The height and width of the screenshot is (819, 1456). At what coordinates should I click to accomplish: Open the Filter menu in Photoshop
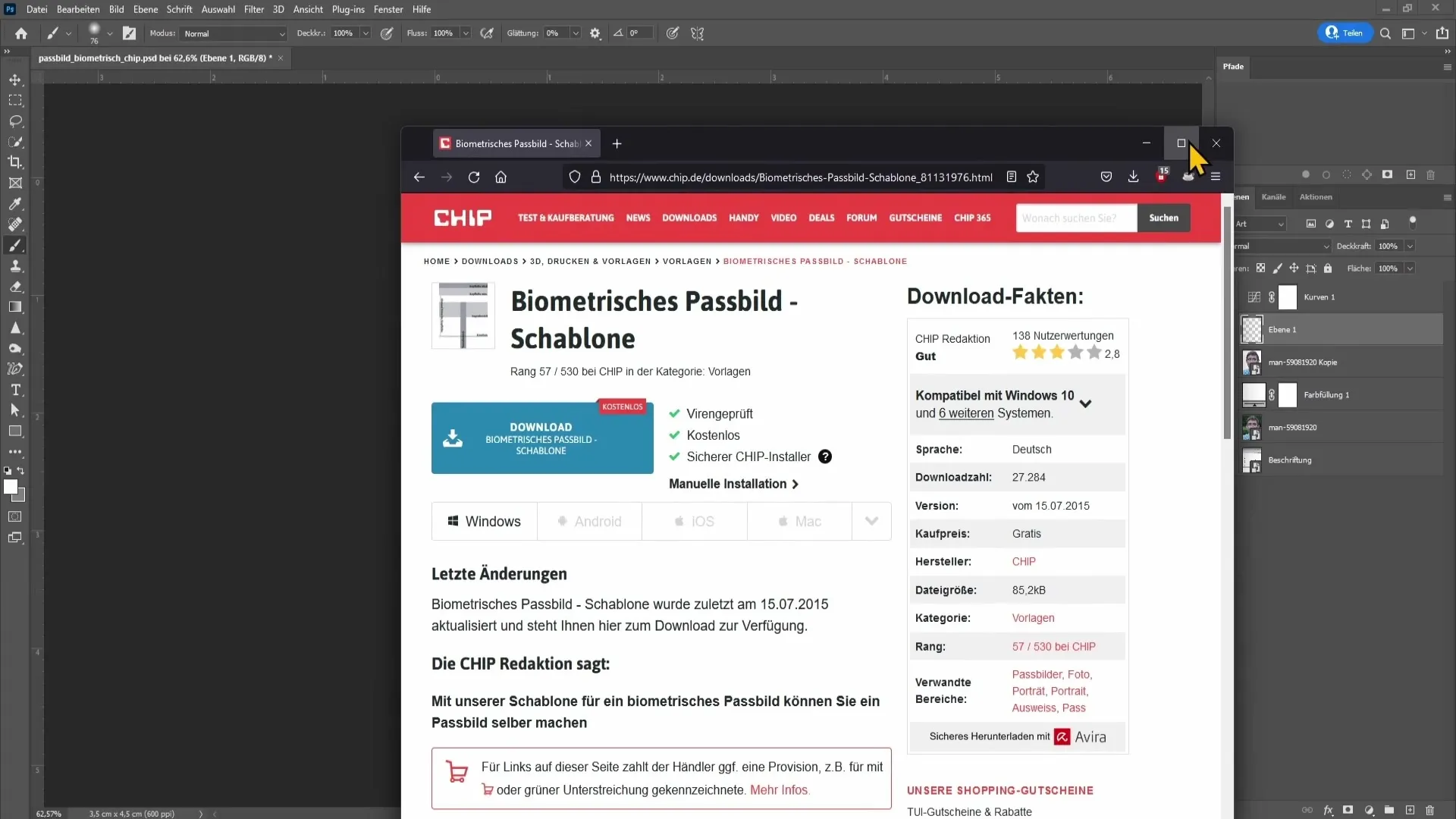[x=254, y=9]
